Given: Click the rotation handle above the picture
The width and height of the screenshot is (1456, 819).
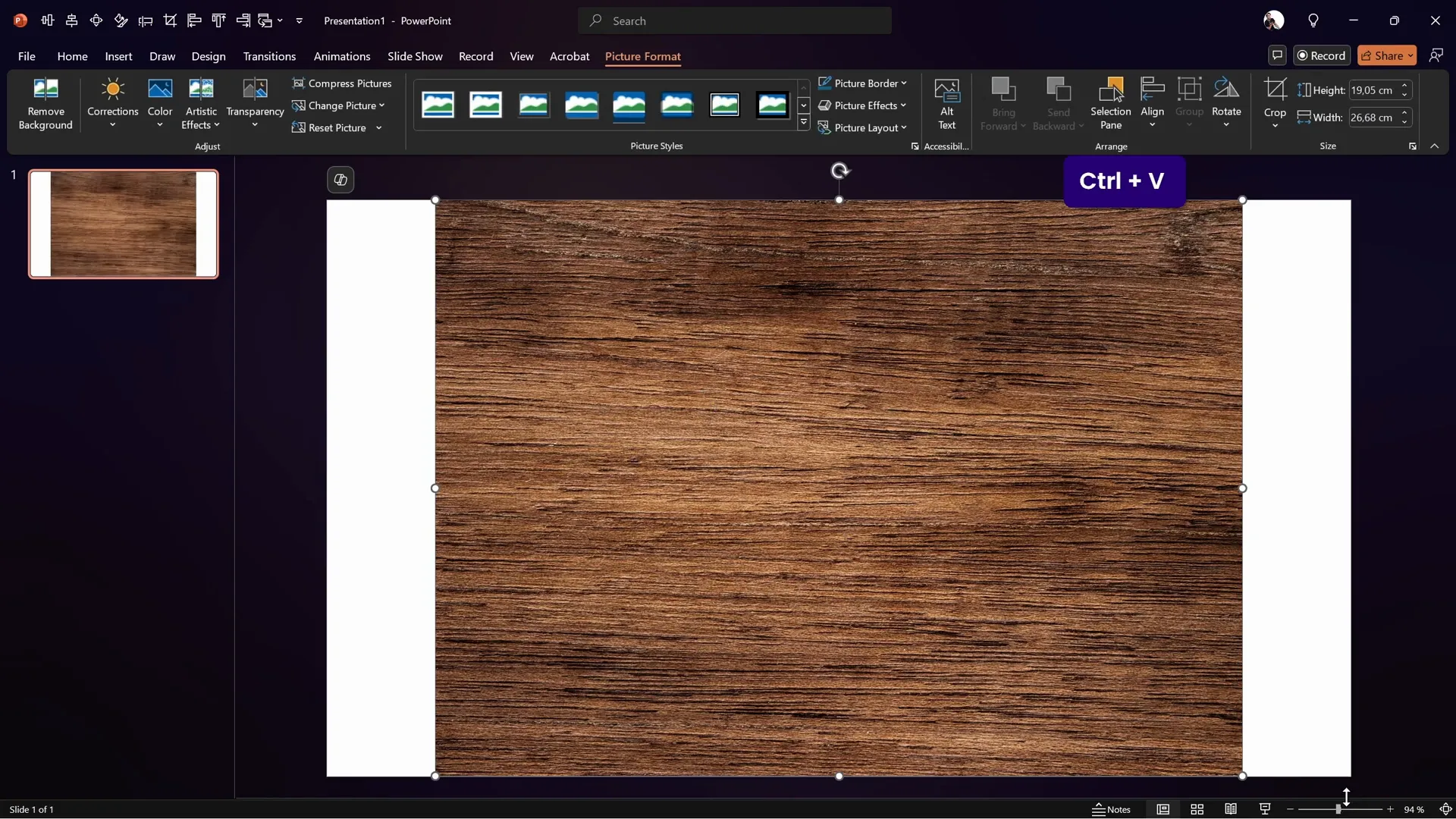Looking at the screenshot, I should tap(839, 171).
